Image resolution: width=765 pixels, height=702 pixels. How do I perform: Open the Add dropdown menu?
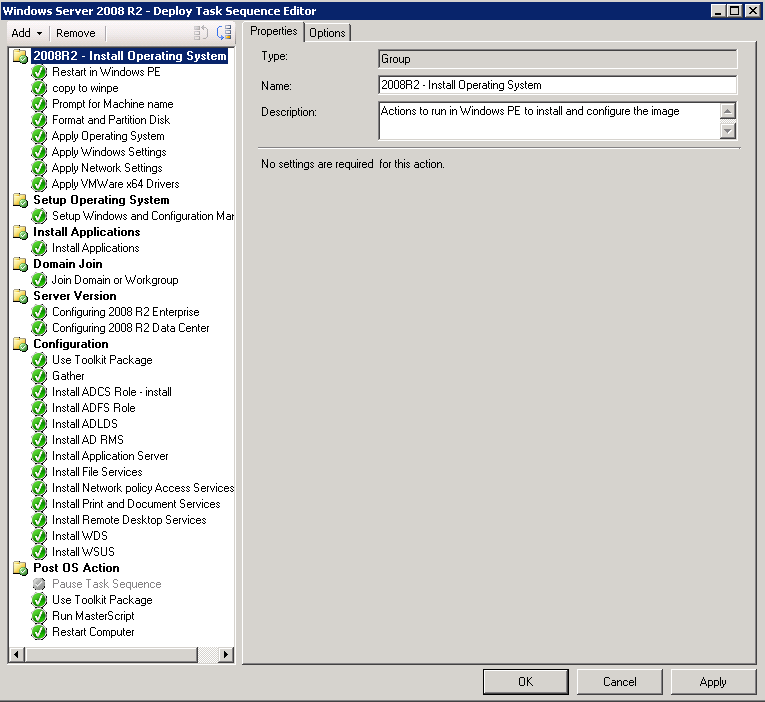[x=26, y=33]
